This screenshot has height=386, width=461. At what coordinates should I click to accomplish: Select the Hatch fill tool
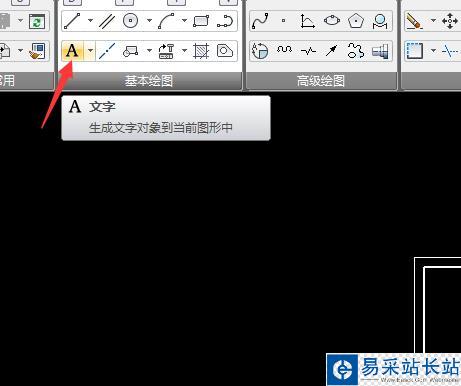tap(201, 51)
